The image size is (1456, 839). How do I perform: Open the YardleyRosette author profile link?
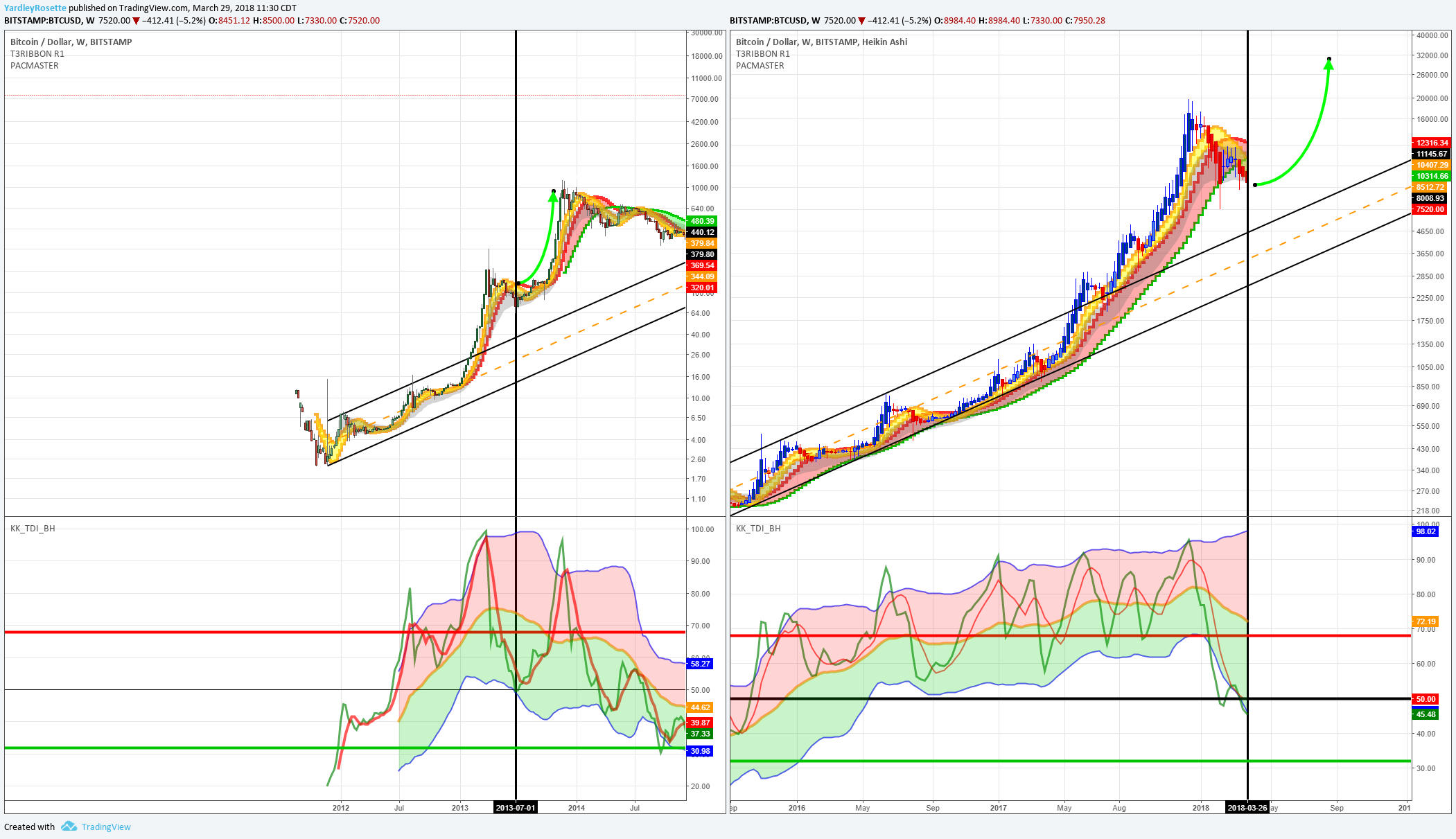[x=35, y=8]
